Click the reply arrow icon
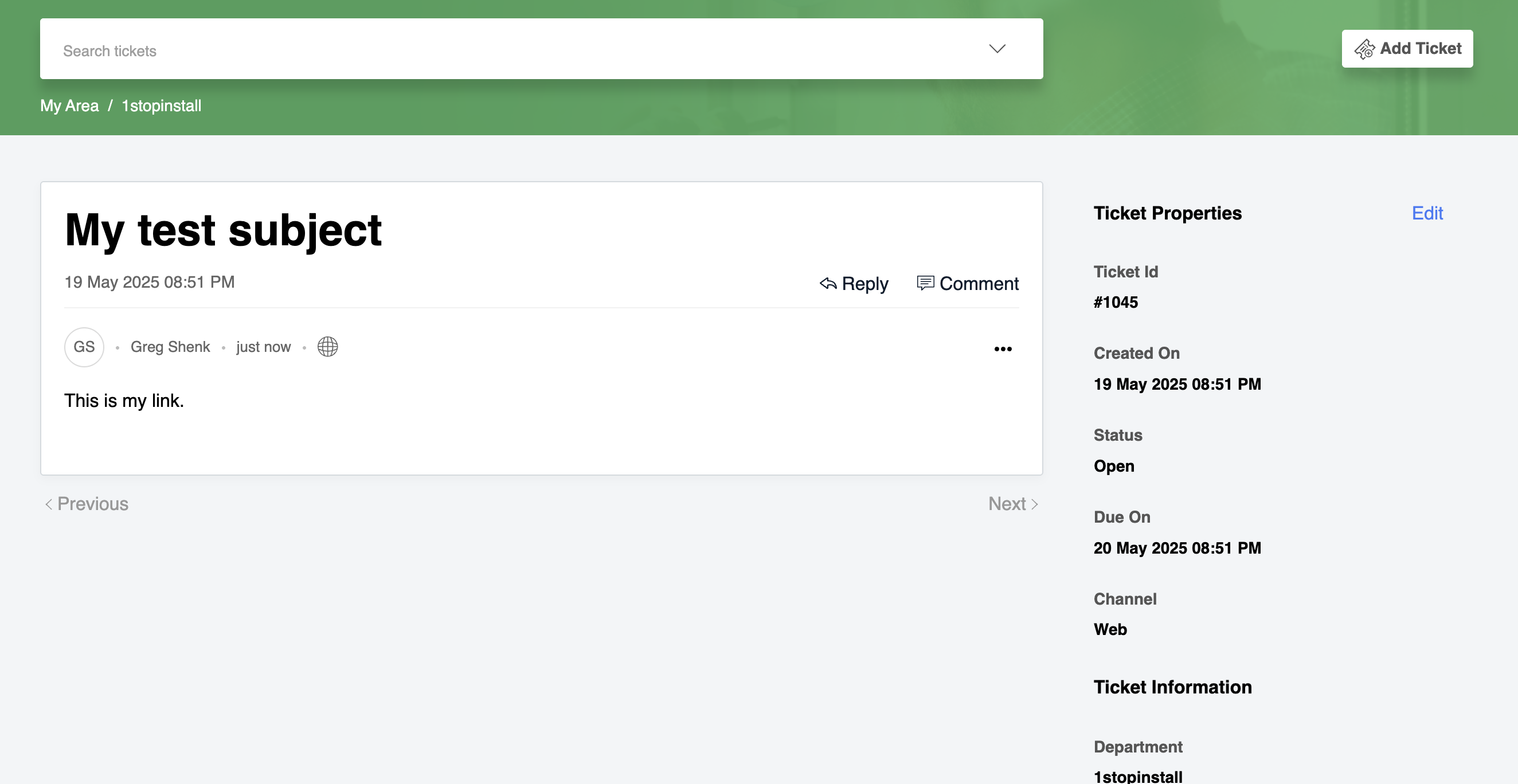The width and height of the screenshot is (1518, 784). (827, 284)
